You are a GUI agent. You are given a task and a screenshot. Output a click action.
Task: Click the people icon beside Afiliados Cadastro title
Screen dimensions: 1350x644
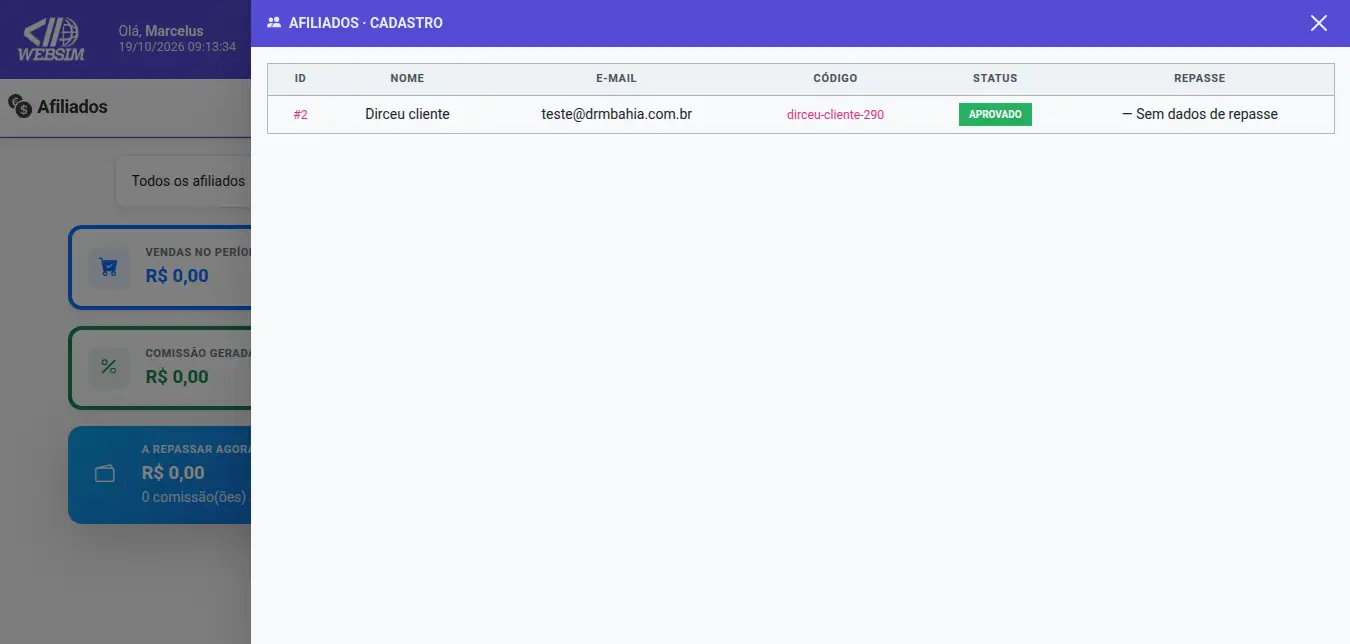(274, 22)
